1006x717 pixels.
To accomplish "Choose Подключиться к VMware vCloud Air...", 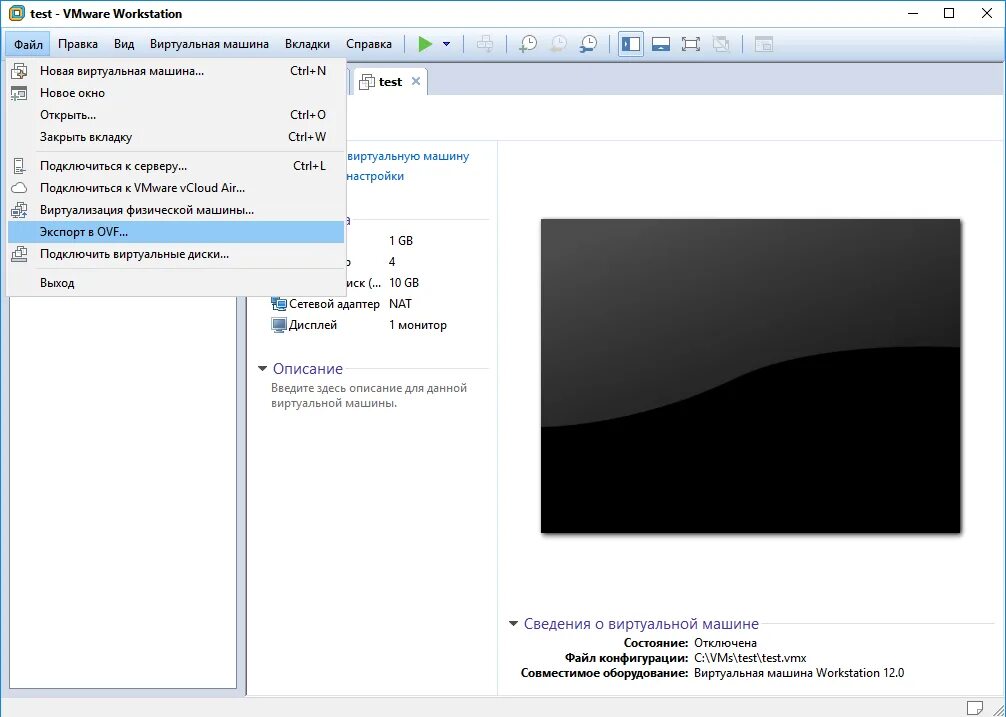I will (176, 188).
